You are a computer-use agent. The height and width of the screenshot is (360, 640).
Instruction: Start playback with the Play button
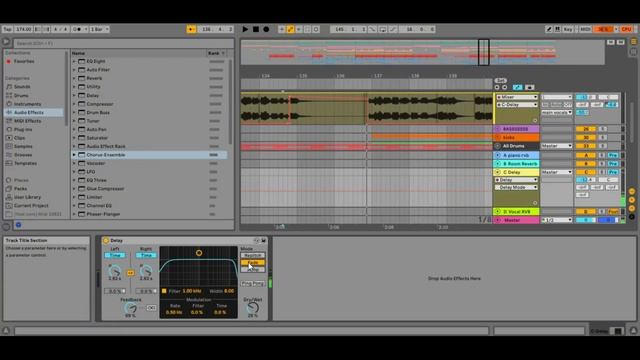coord(245,29)
